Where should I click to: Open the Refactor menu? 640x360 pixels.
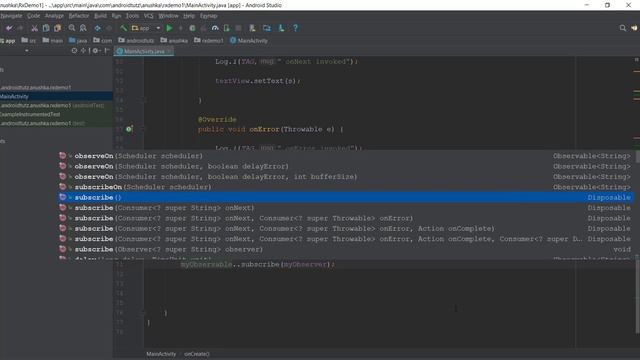[x=79, y=16]
